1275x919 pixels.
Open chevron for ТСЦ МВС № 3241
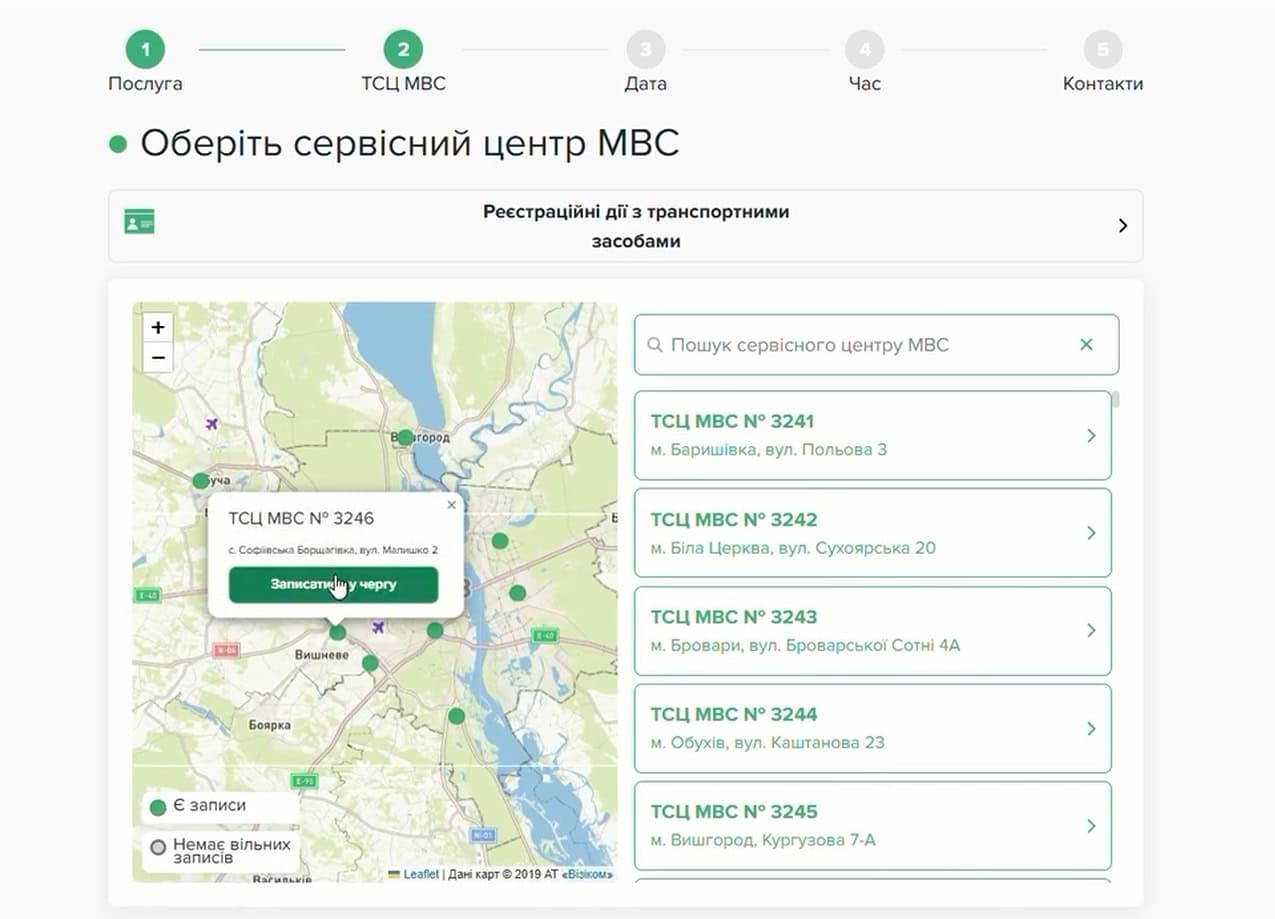tap(1091, 436)
